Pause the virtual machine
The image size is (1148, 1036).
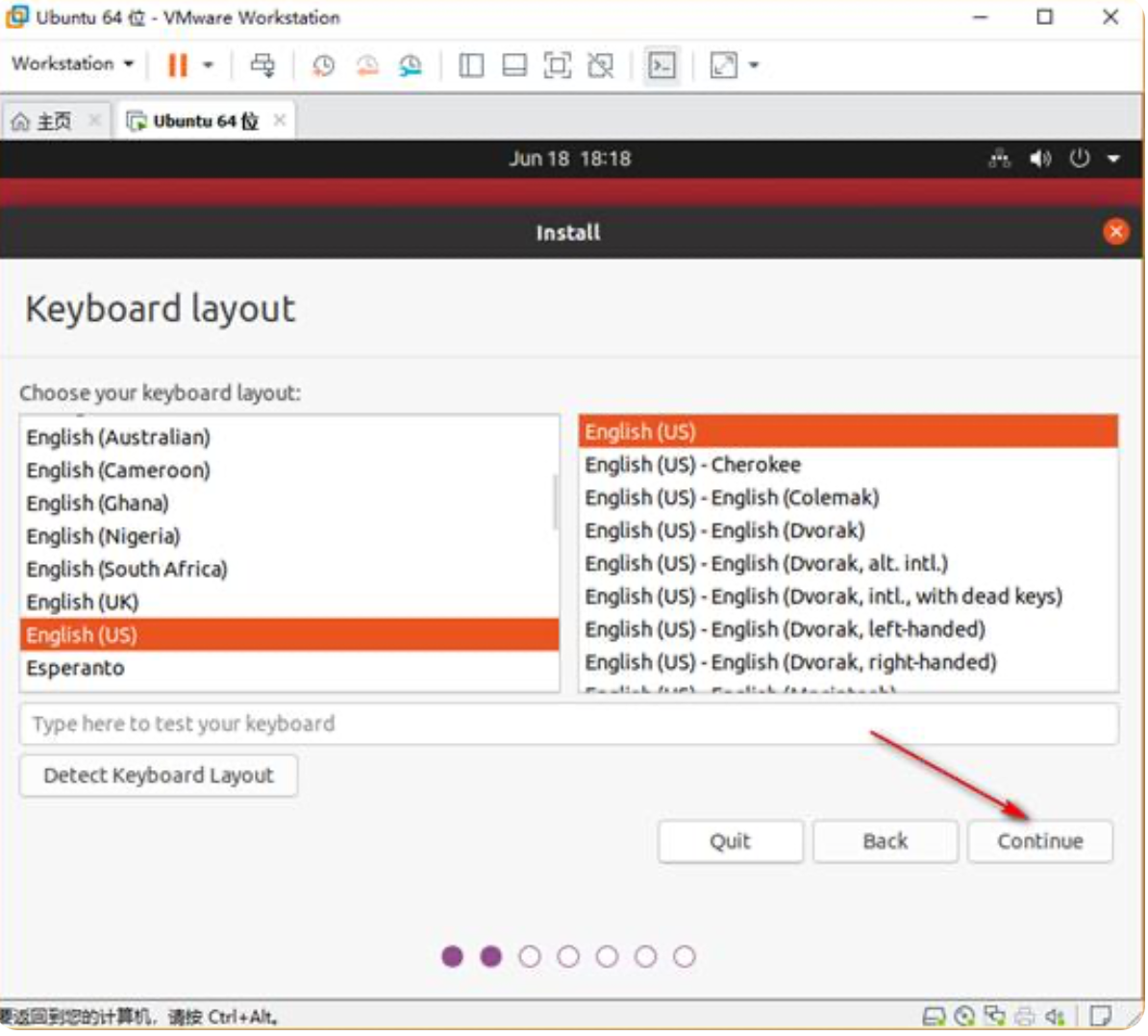177,65
